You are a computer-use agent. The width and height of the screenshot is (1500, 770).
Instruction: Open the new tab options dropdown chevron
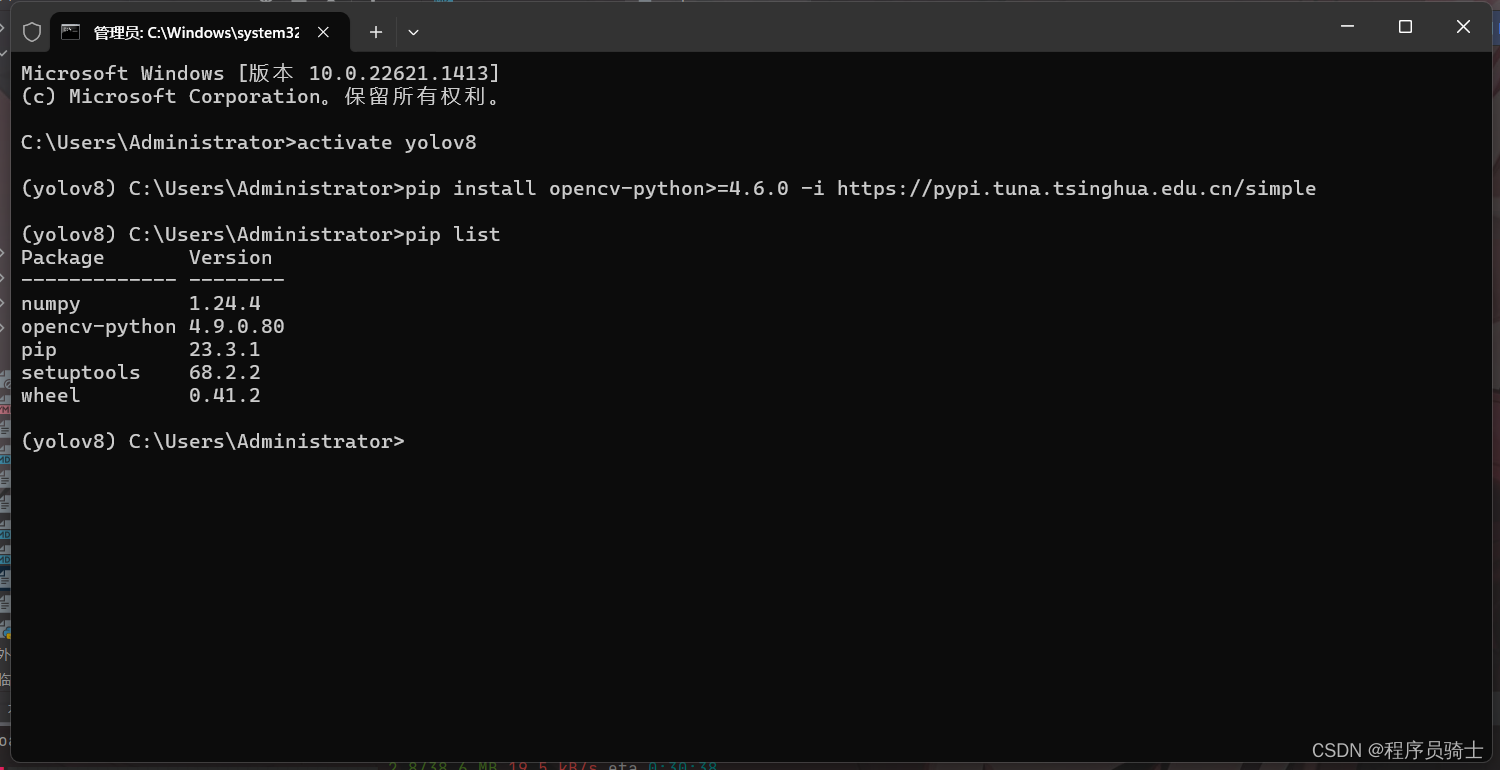click(x=413, y=31)
